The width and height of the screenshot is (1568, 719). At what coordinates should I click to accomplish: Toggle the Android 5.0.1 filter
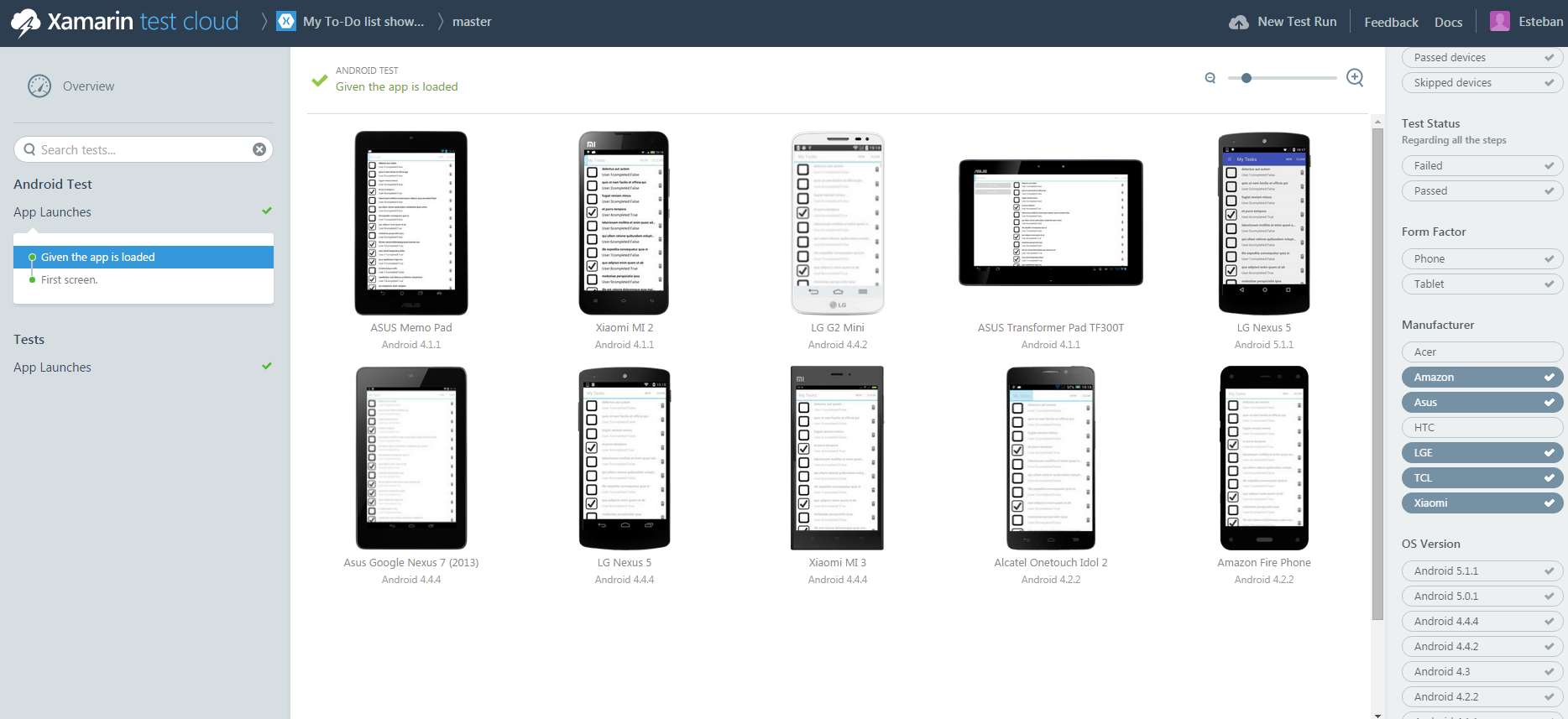tap(1482, 597)
